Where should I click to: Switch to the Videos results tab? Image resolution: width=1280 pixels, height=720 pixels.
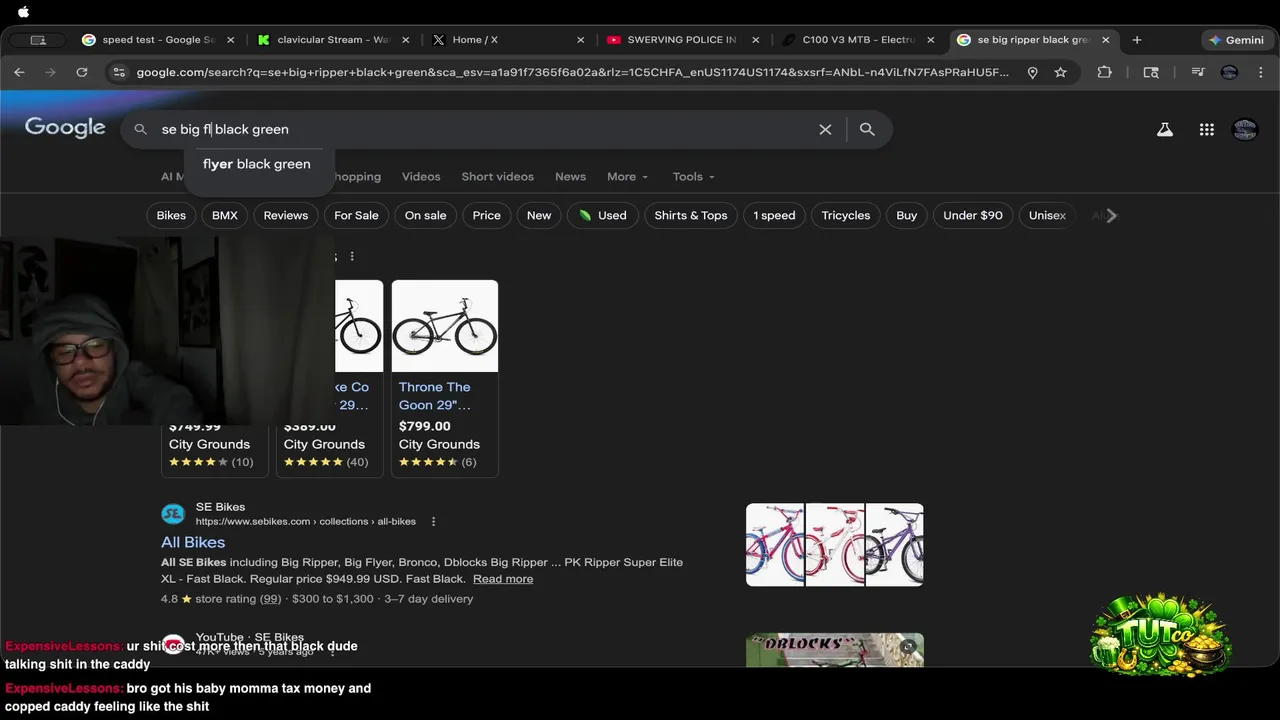421,176
